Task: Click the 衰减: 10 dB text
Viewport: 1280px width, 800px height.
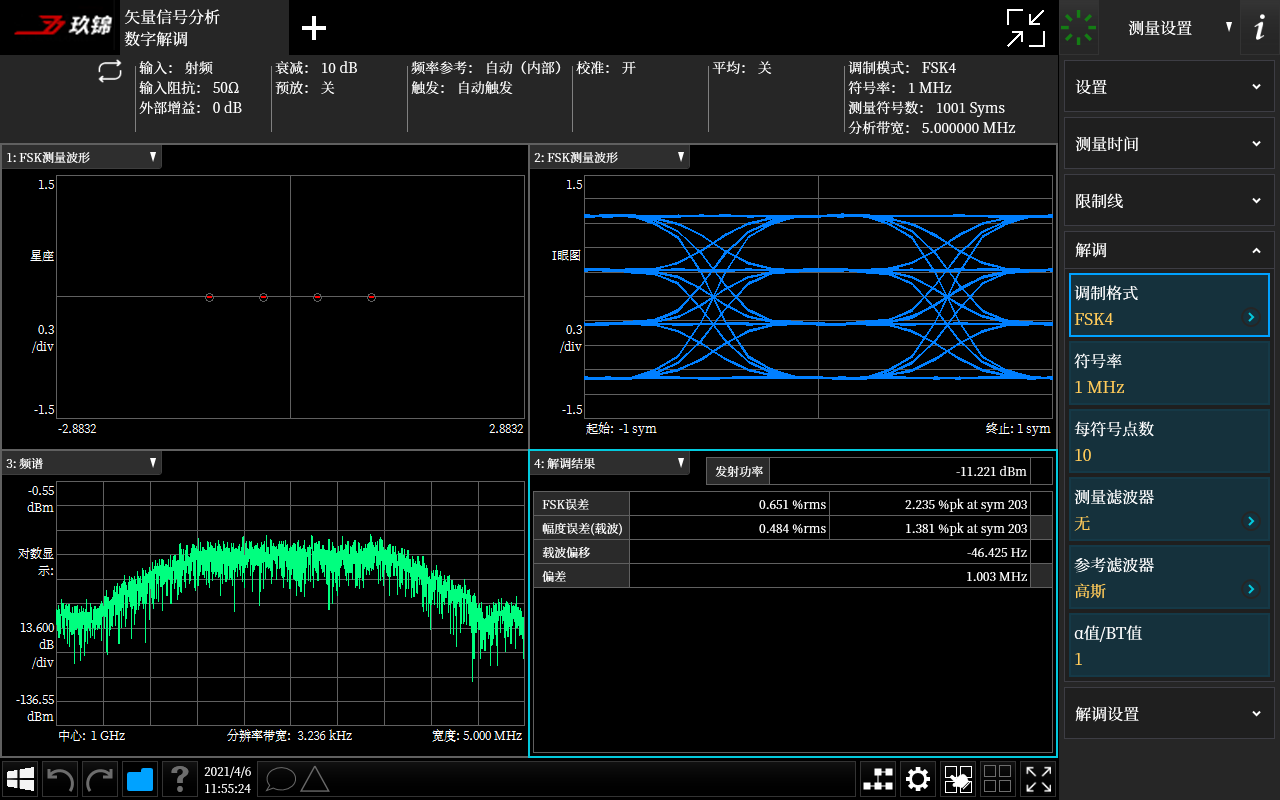Action: [316, 68]
